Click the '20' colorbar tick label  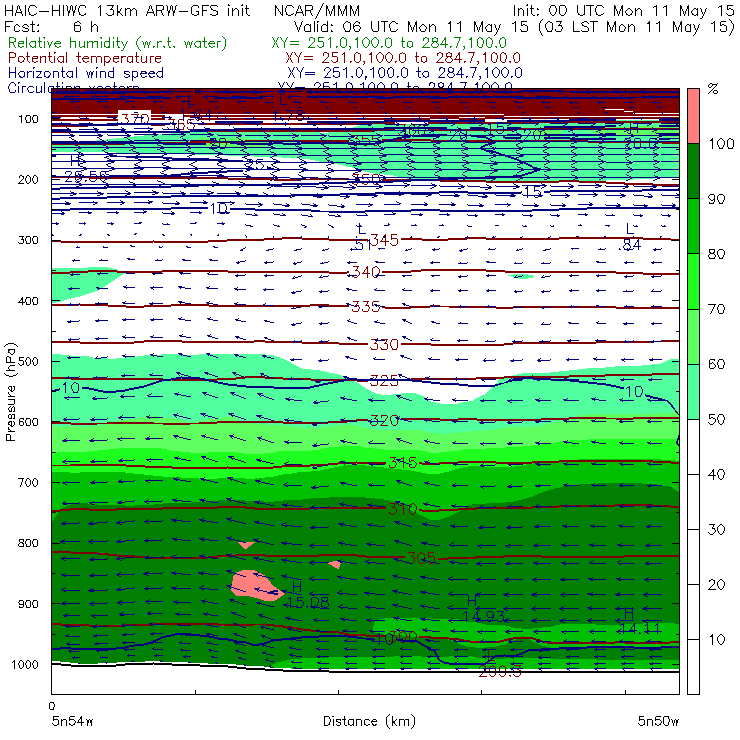(716, 585)
